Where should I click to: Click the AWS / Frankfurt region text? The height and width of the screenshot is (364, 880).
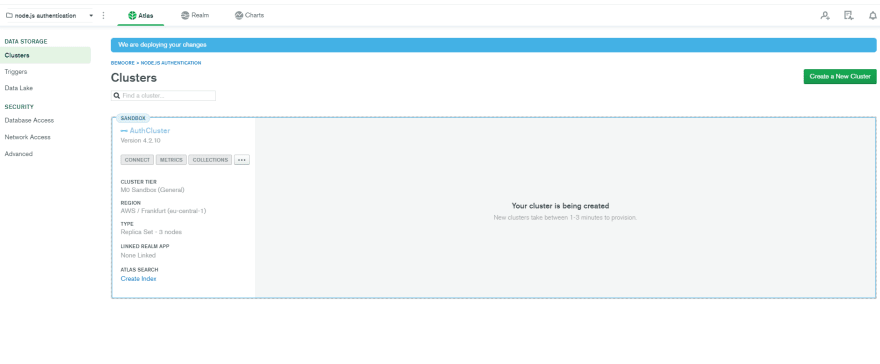coord(163,211)
